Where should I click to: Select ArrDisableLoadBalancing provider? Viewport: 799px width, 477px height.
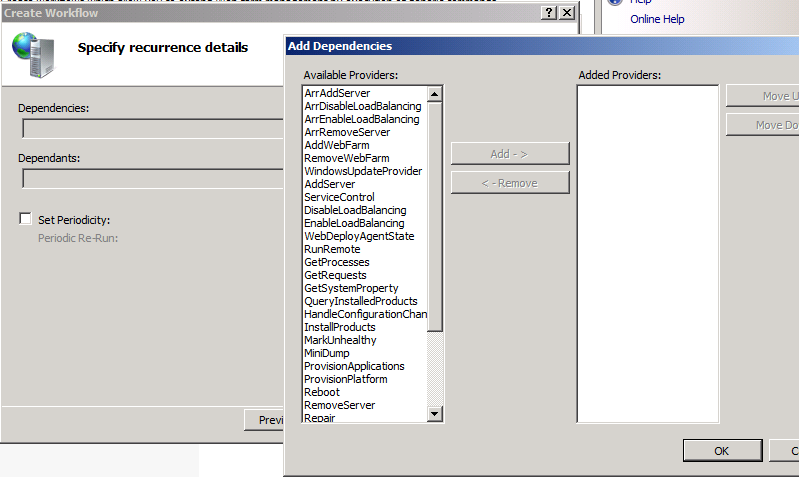[x=363, y=106]
